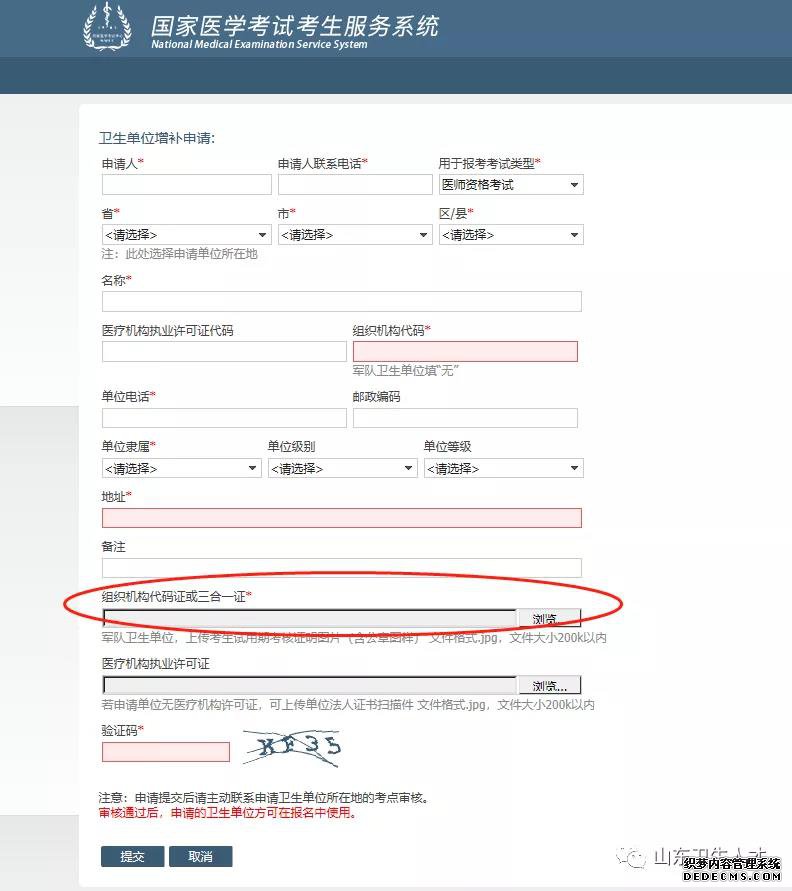Click the 地址 address input field

pyautogui.click(x=341, y=518)
